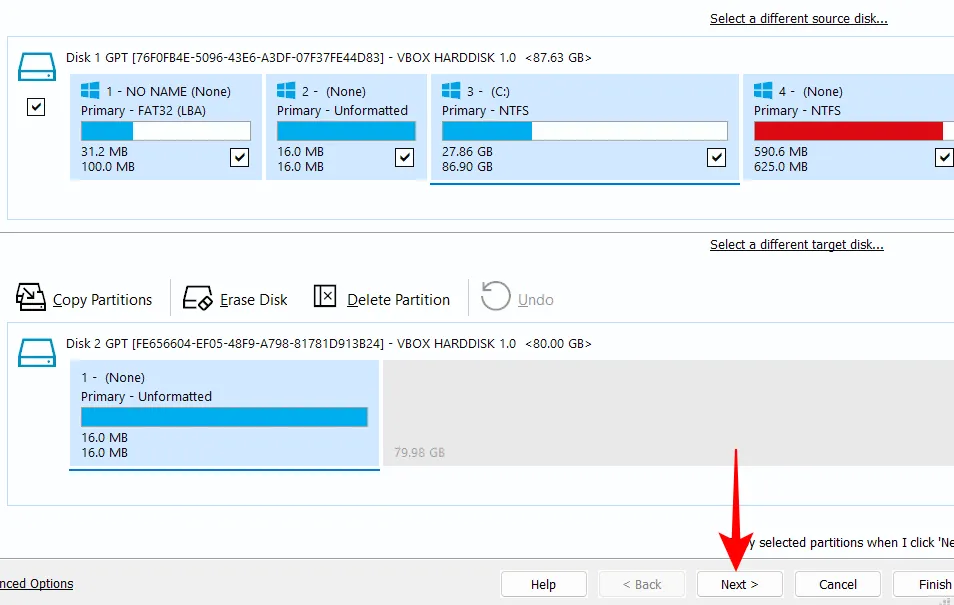Open the Advanced Options link

point(37,584)
